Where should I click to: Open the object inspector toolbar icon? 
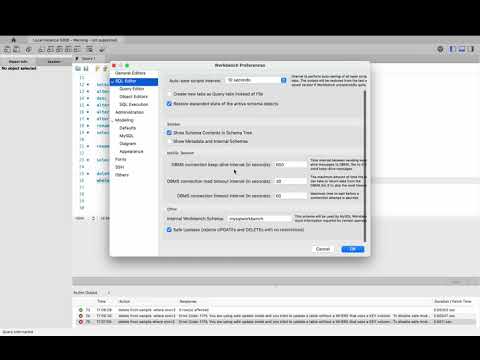pyautogui.click(x=29, y=49)
